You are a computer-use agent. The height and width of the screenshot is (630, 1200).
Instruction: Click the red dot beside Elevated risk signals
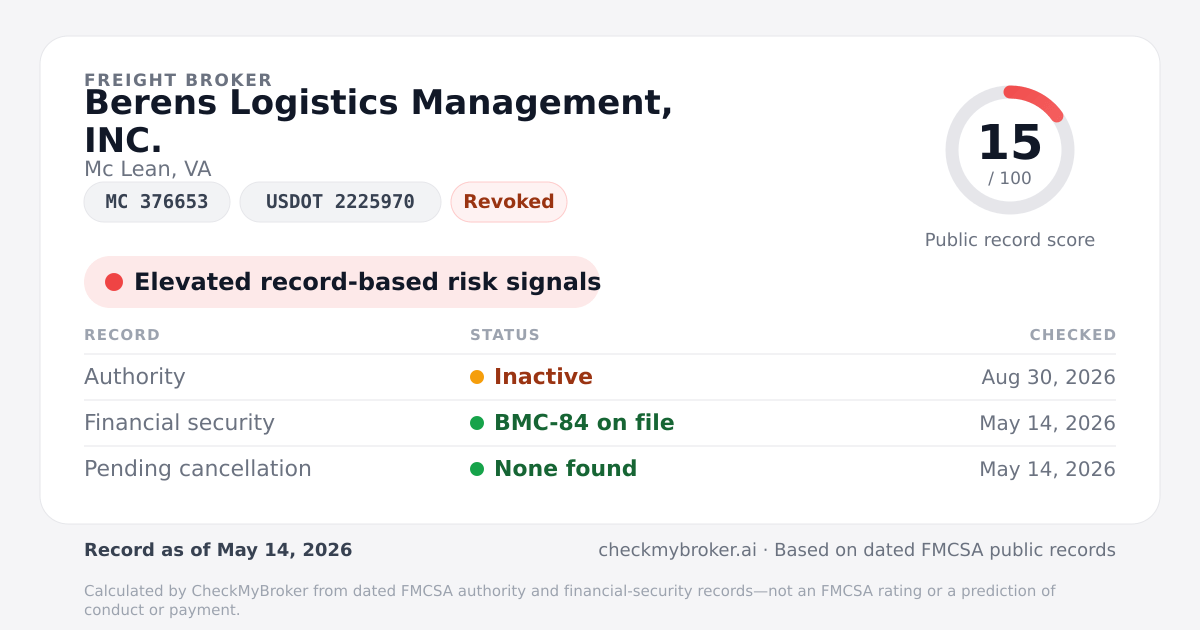114,282
